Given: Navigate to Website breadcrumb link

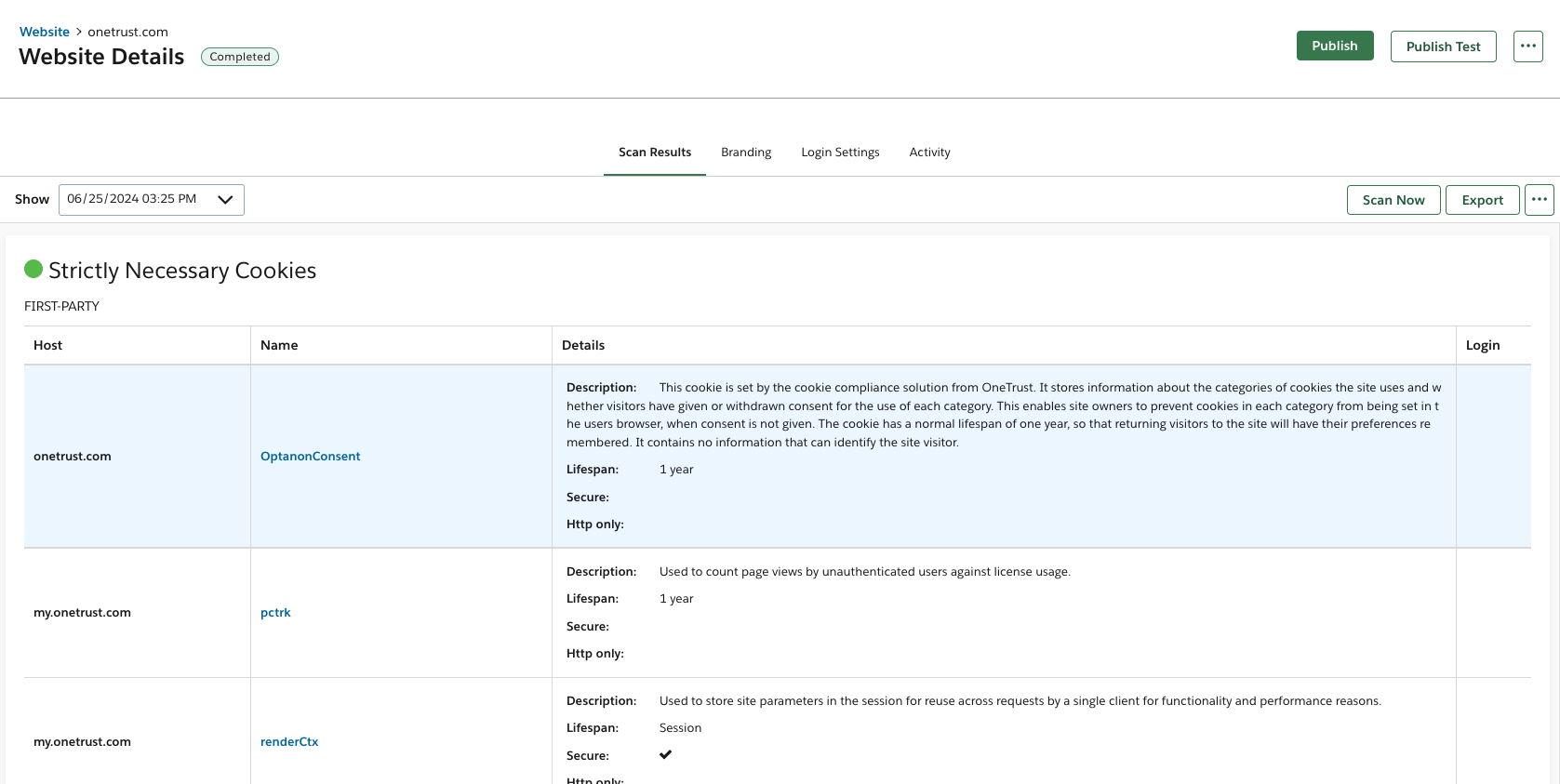Looking at the screenshot, I should pyautogui.click(x=45, y=32).
